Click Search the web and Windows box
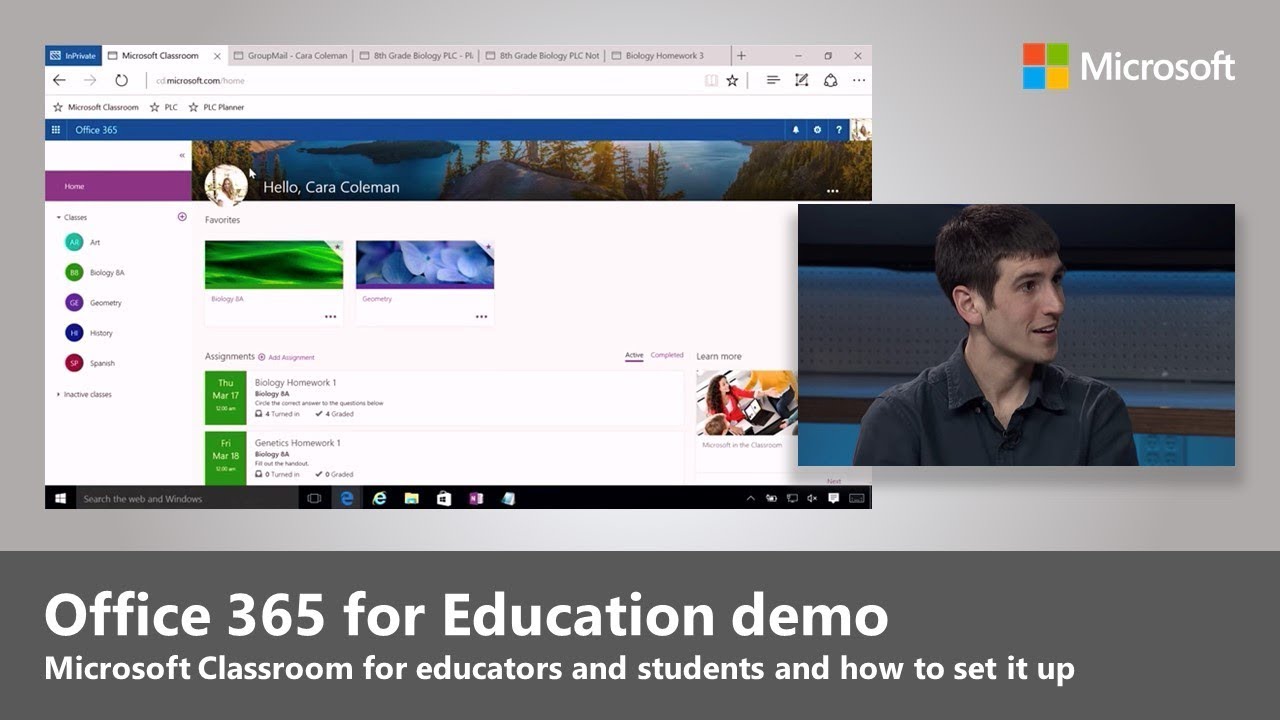This screenshot has width=1280, height=720. coord(186,498)
